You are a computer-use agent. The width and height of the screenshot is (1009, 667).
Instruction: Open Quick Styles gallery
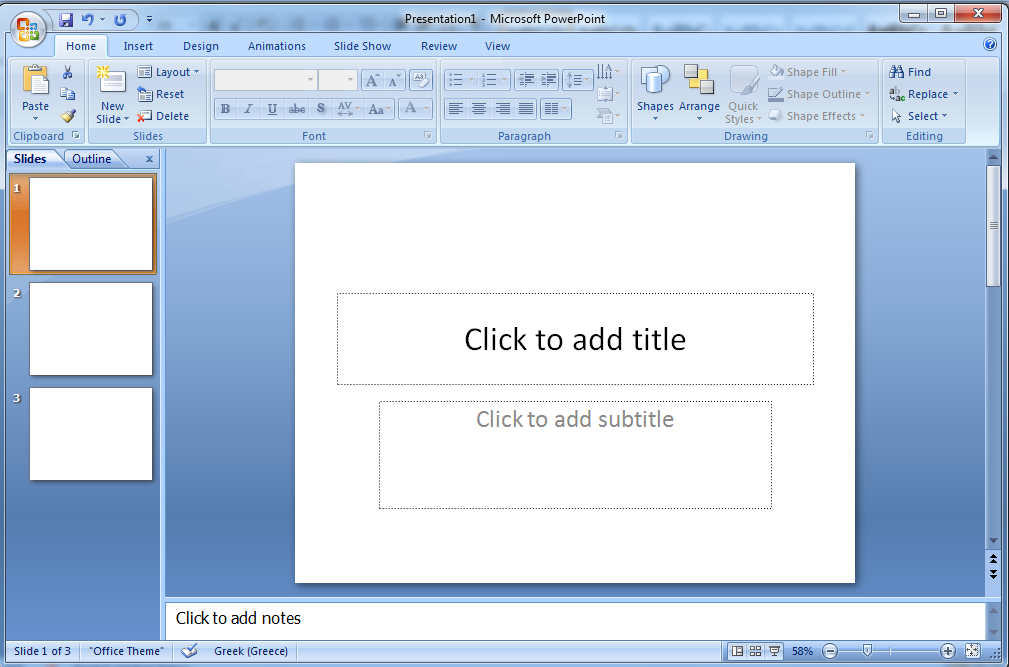click(x=743, y=94)
